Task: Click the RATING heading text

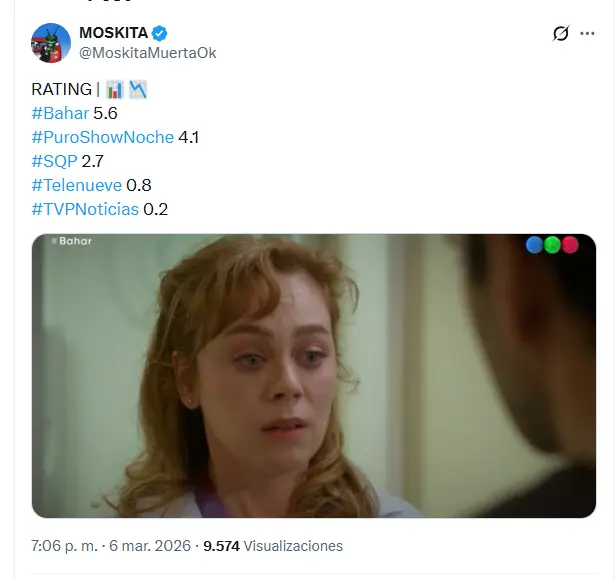Action: pyautogui.click(x=62, y=89)
